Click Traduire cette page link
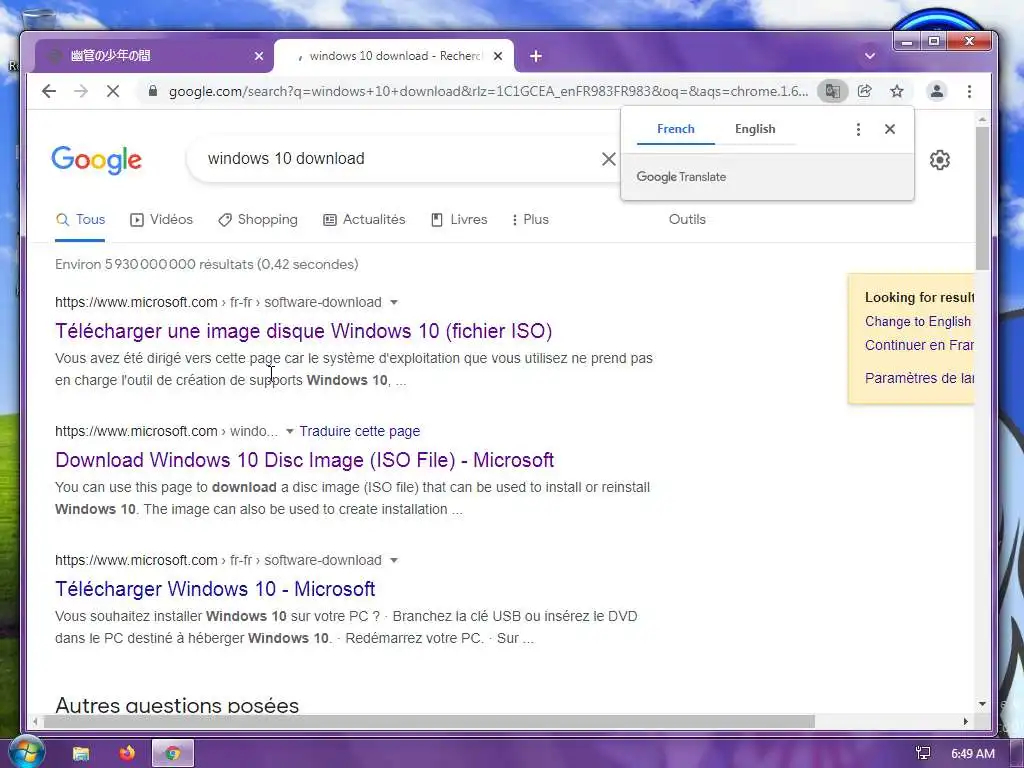 [x=360, y=432]
